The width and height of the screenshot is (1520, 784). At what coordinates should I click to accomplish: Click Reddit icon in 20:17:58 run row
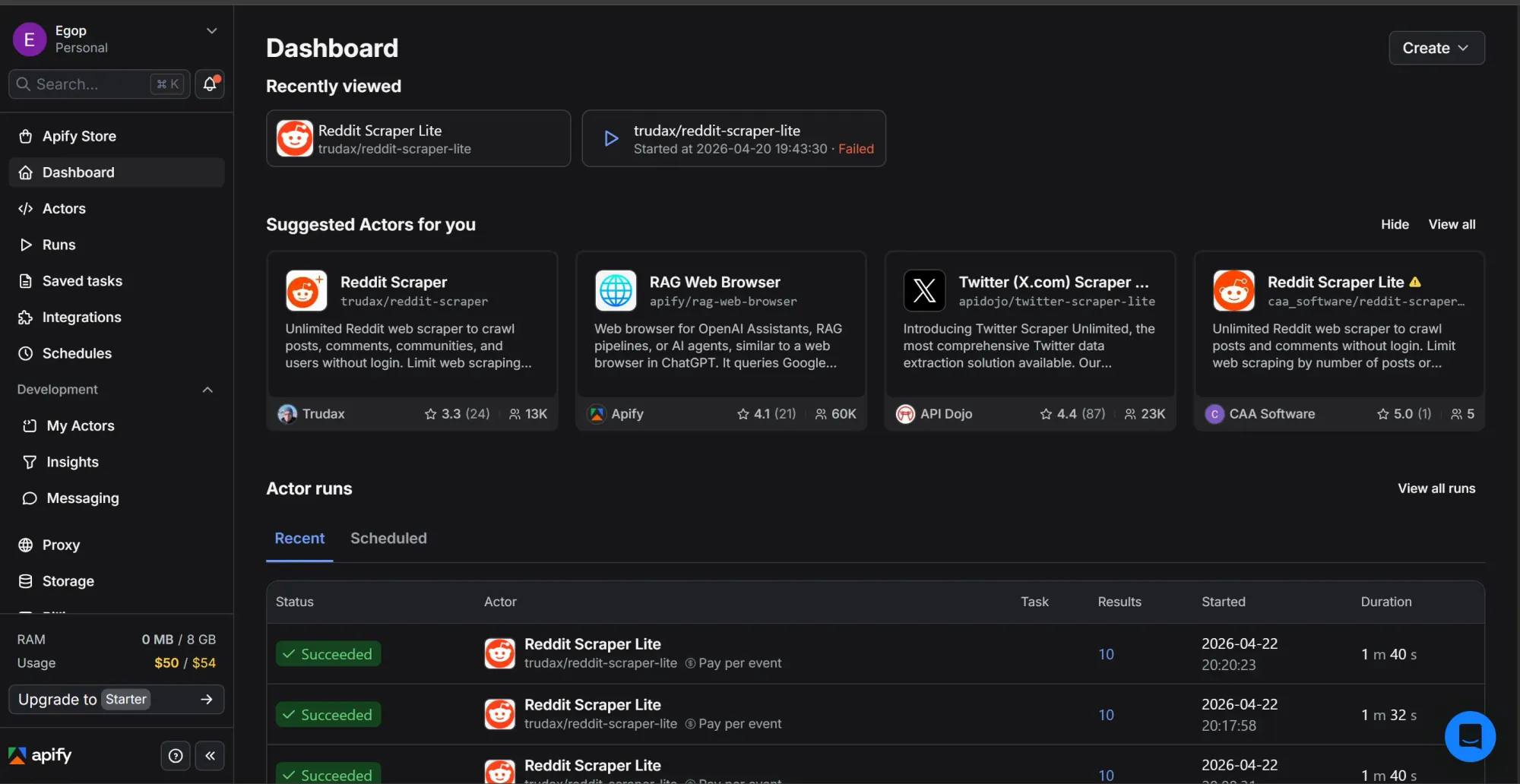(499, 714)
